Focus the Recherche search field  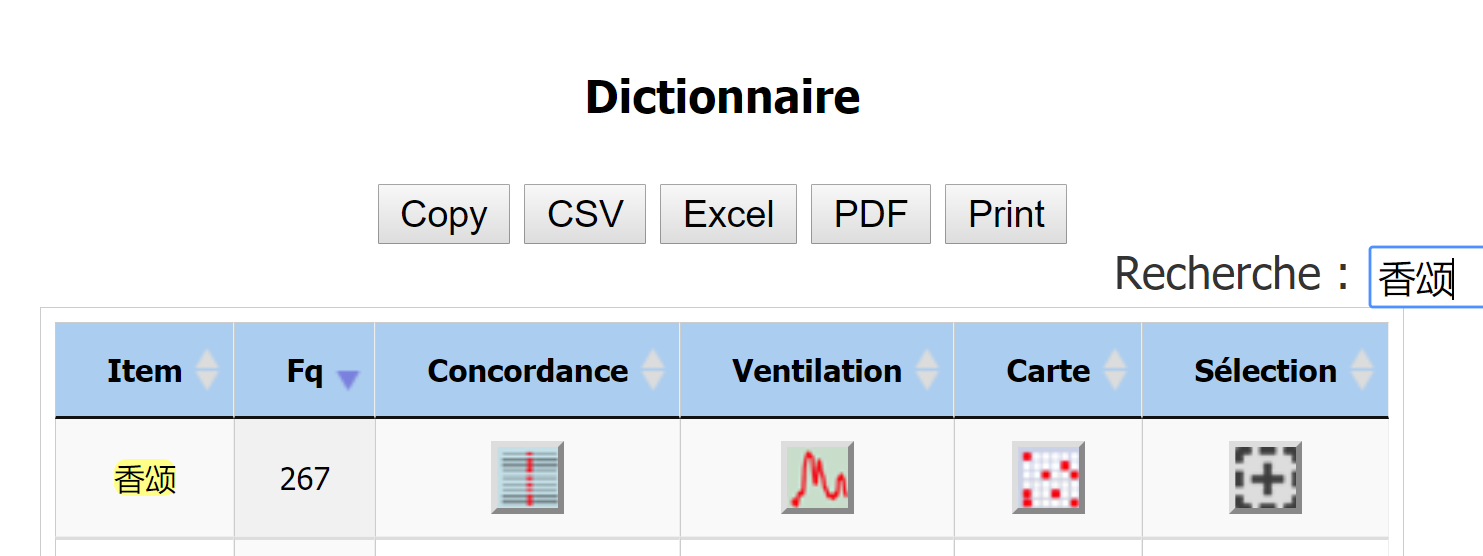(x=1426, y=277)
